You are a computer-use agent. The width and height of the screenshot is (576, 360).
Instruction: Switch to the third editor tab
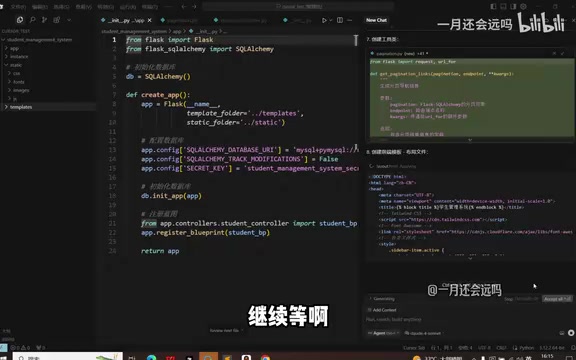click(241, 20)
